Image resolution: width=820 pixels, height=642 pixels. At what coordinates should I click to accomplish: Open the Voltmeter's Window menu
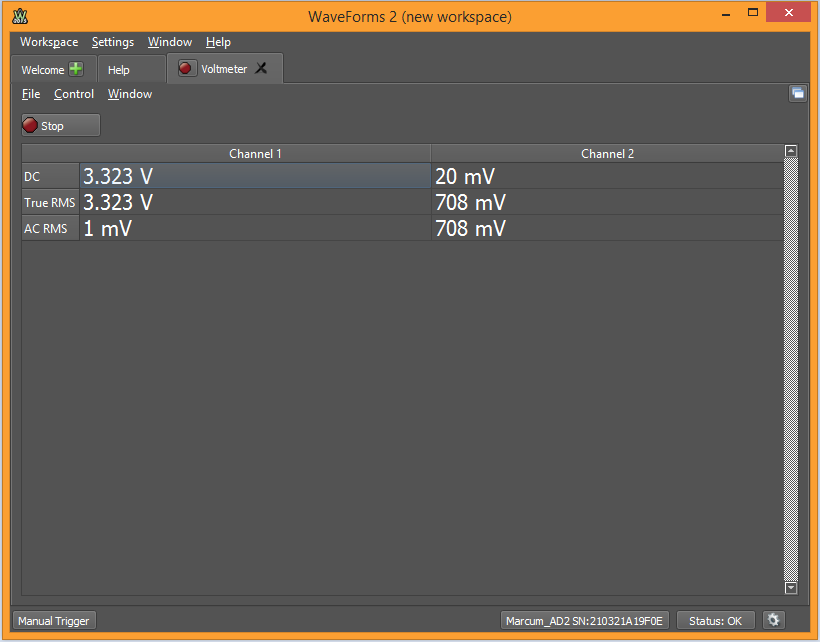point(130,94)
